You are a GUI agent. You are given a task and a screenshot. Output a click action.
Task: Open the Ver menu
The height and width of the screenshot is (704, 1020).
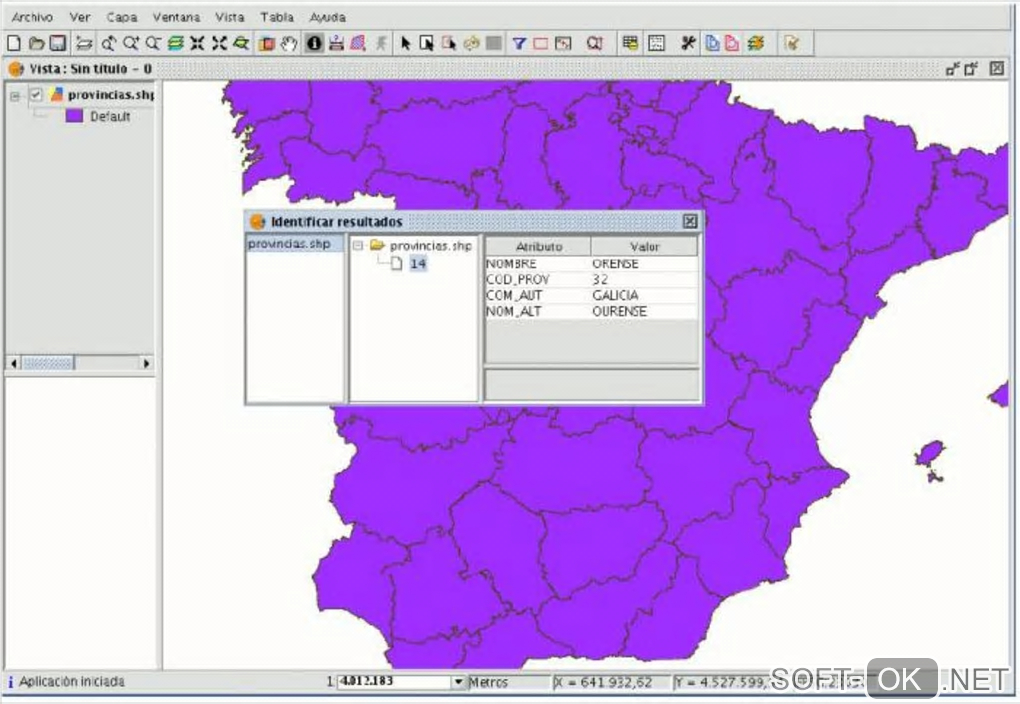80,17
